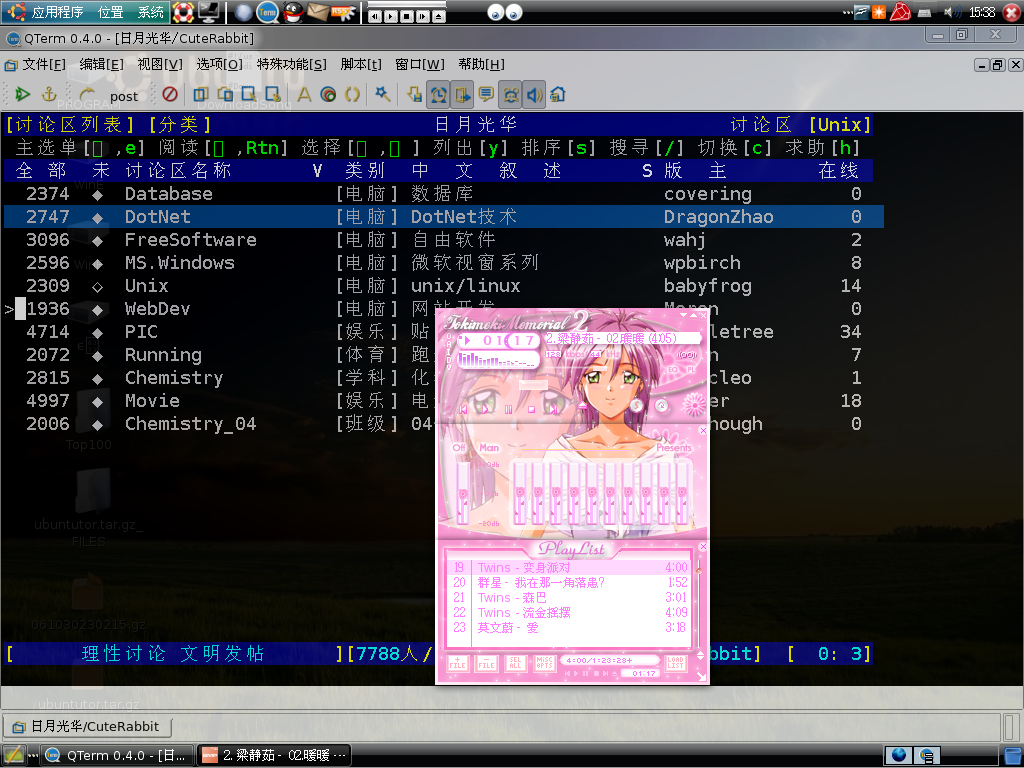
Task: Open 窗口[W] menu
Action: click(x=419, y=64)
